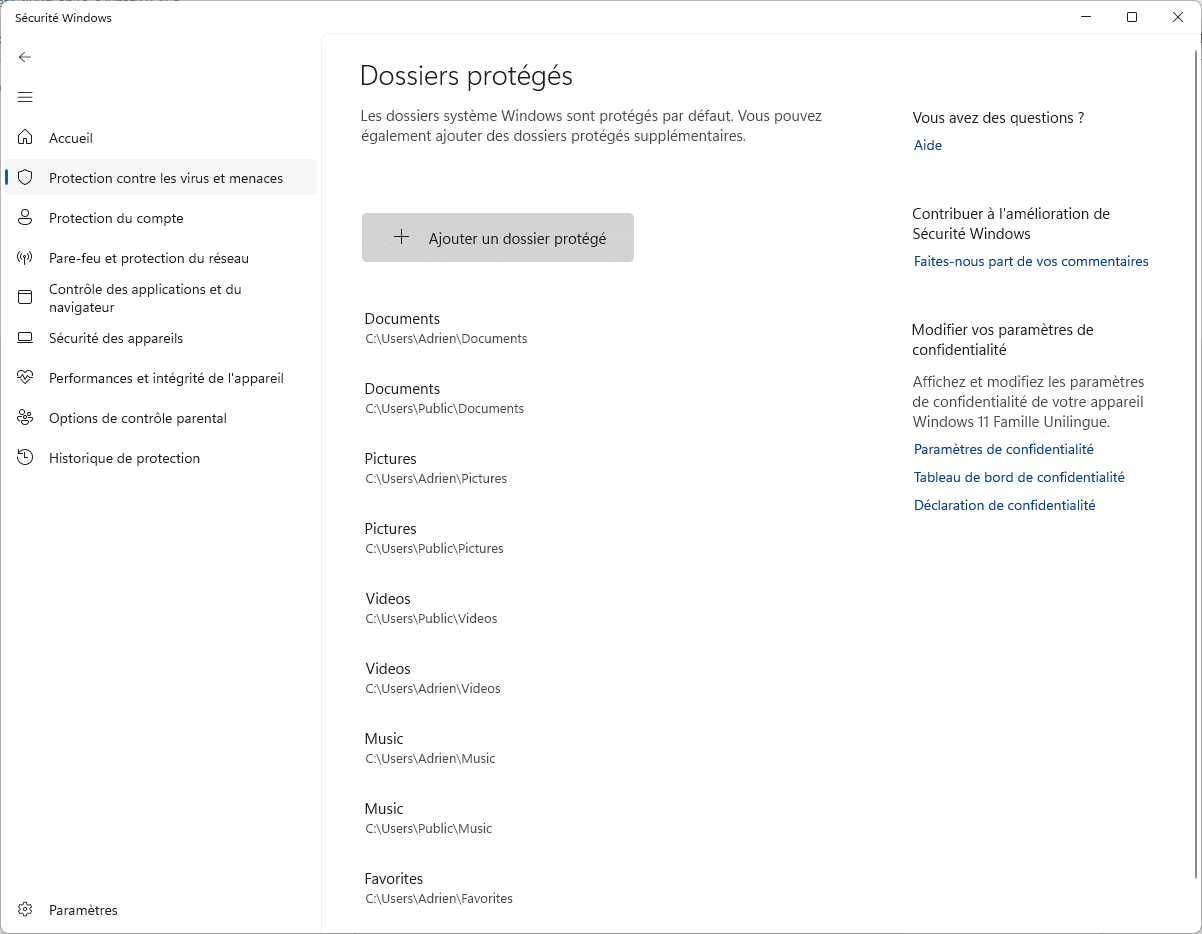Click the Dossiers protégés page heading
Viewport: 1202px width, 934px height.
[x=466, y=77]
